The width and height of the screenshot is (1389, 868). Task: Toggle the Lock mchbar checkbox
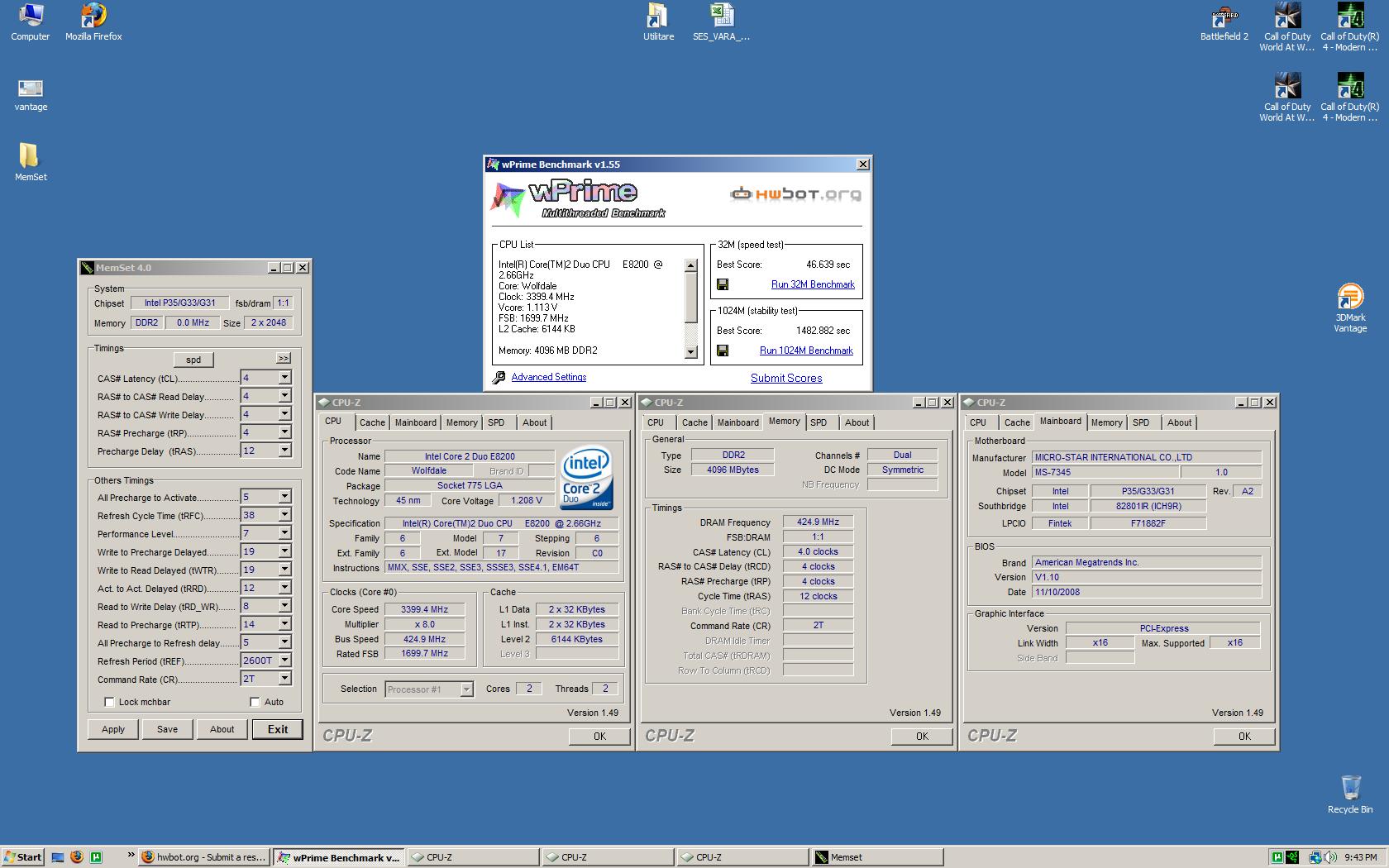pos(109,702)
